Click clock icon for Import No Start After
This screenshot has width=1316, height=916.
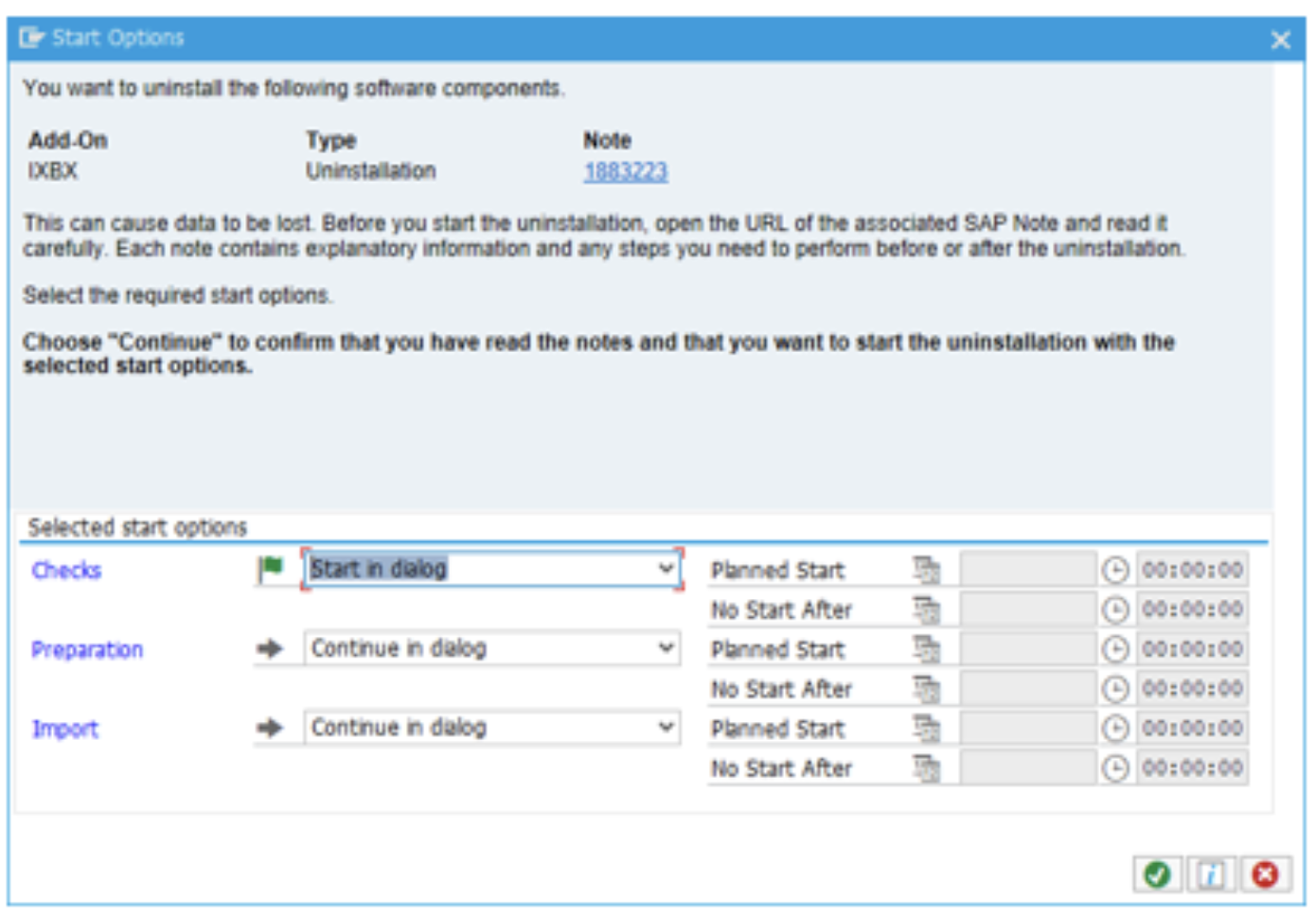[x=1115, y=768]
